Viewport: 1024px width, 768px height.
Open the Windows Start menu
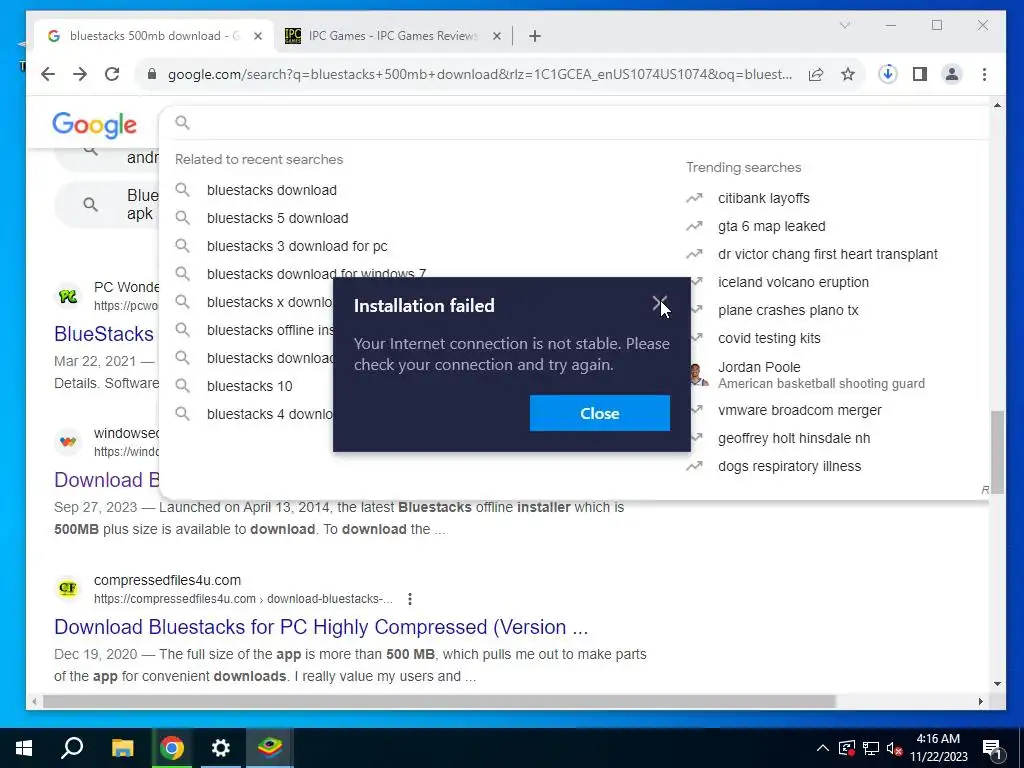[24, 748]
